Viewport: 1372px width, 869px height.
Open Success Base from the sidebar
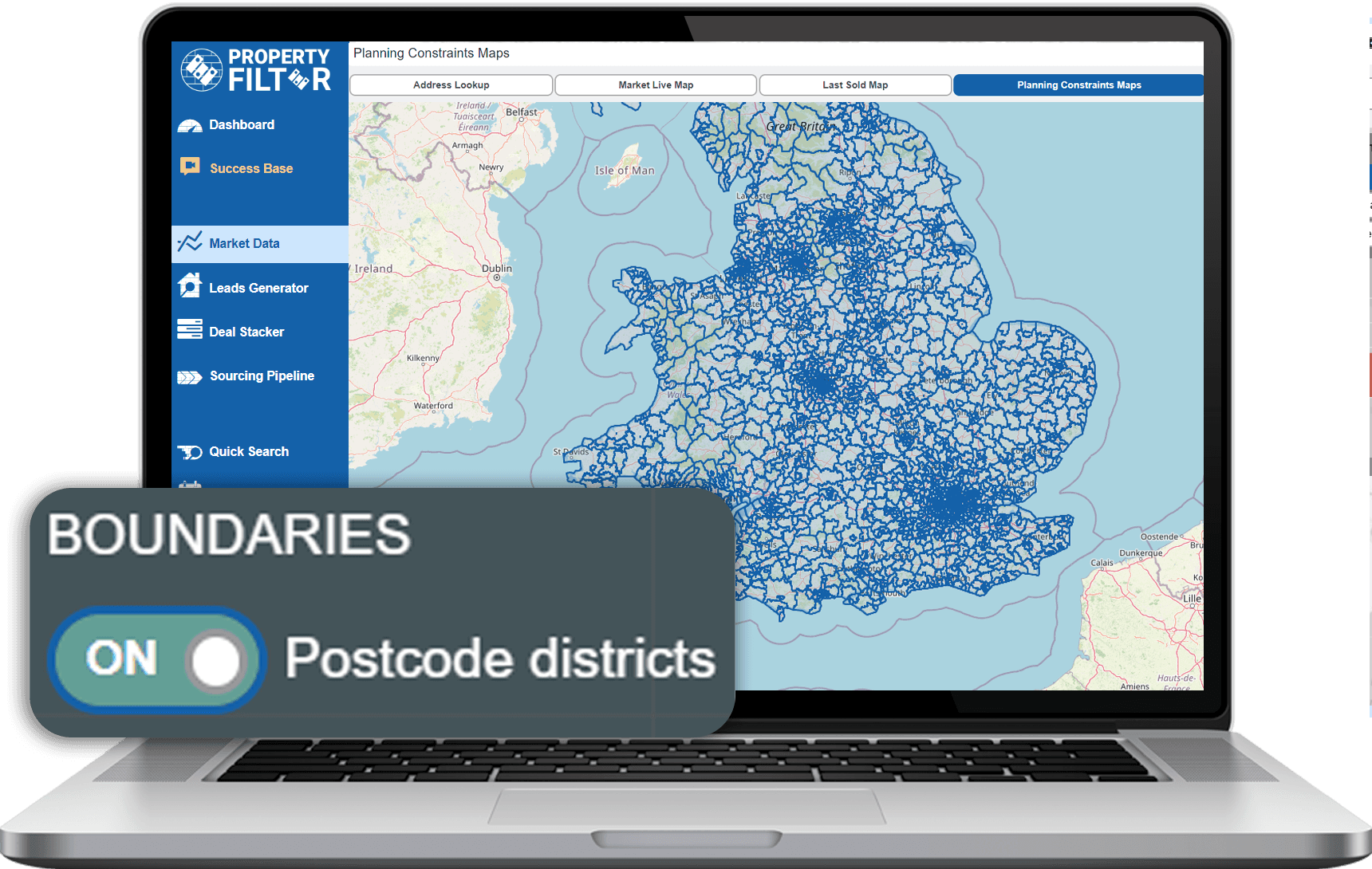click(x=250, y=167)
